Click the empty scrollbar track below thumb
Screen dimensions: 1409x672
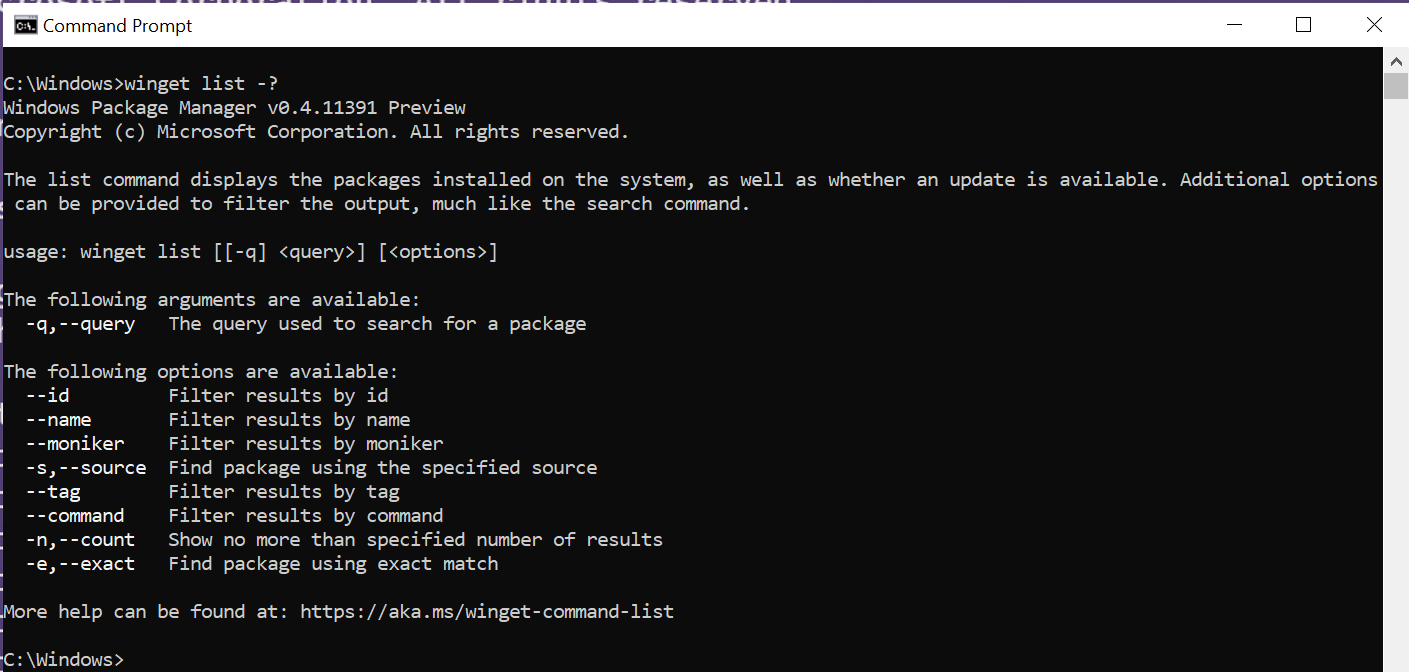(1396, 380)
